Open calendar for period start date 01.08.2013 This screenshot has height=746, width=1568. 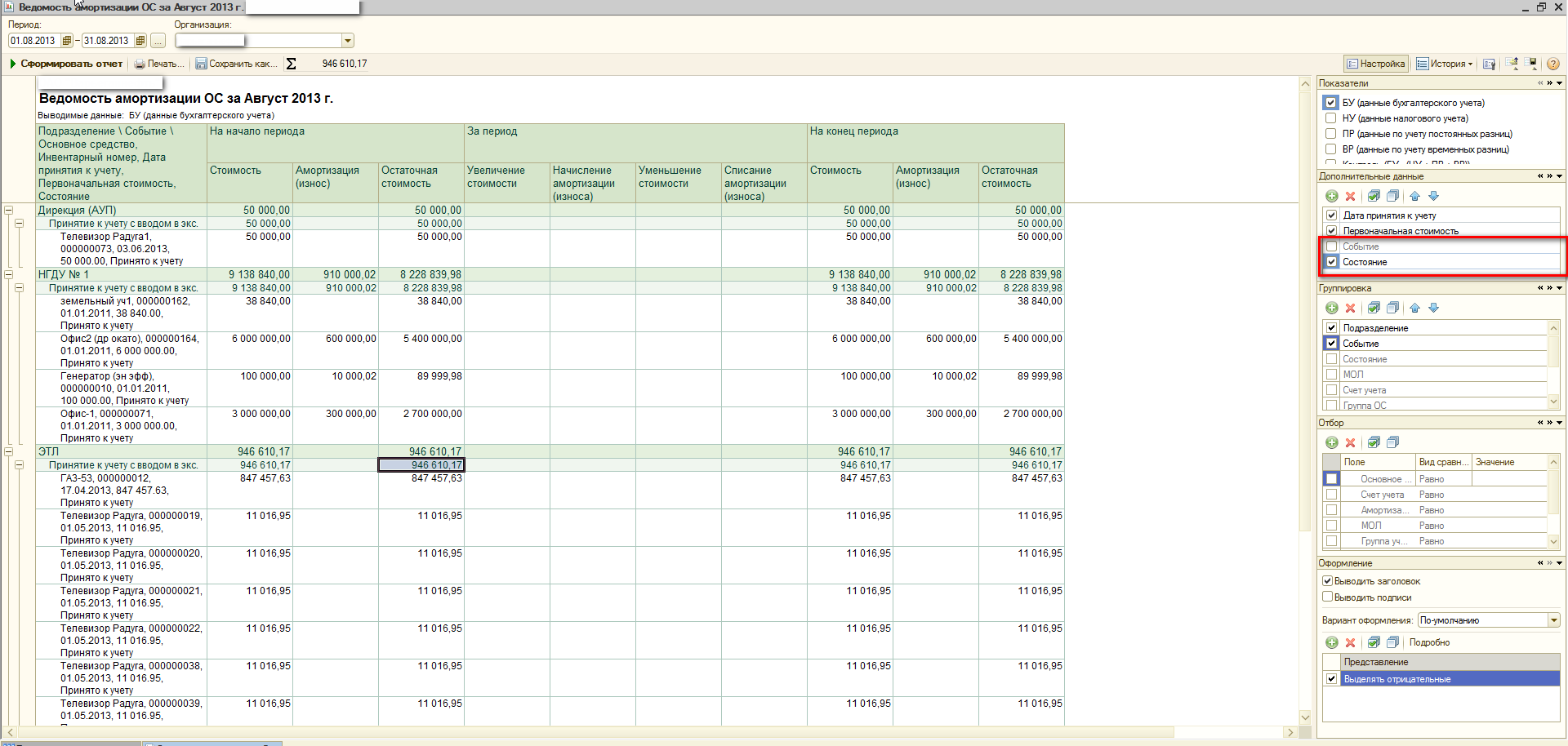67,41
